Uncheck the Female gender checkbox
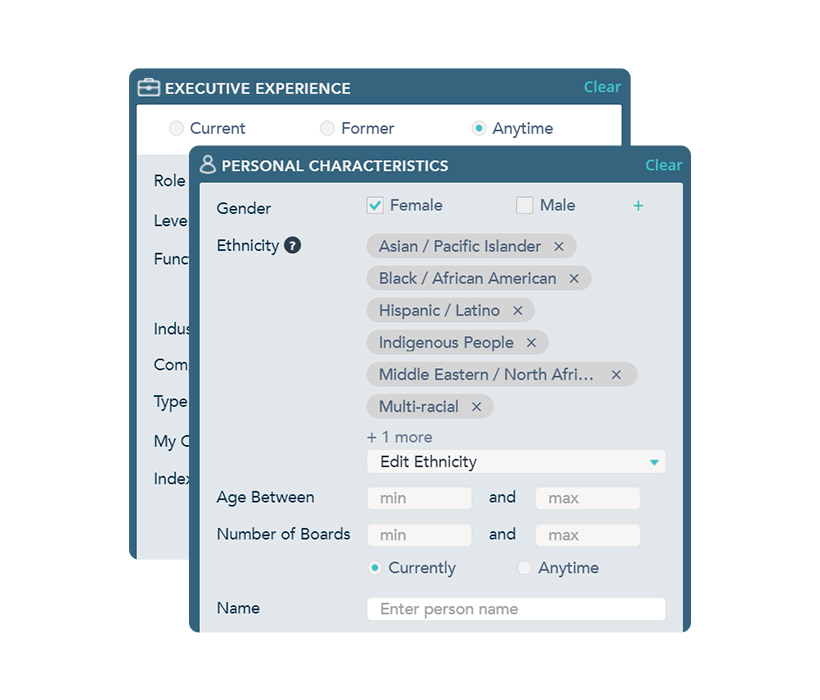Image resolution: width=820 pixels, height=700 pixels. tap(374, 204)
